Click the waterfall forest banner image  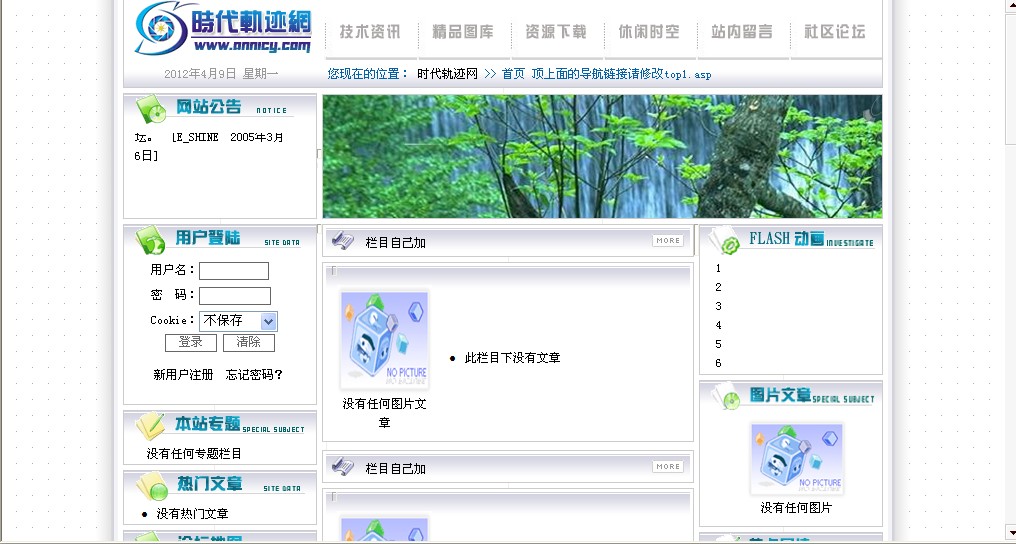tap(602, 156)
